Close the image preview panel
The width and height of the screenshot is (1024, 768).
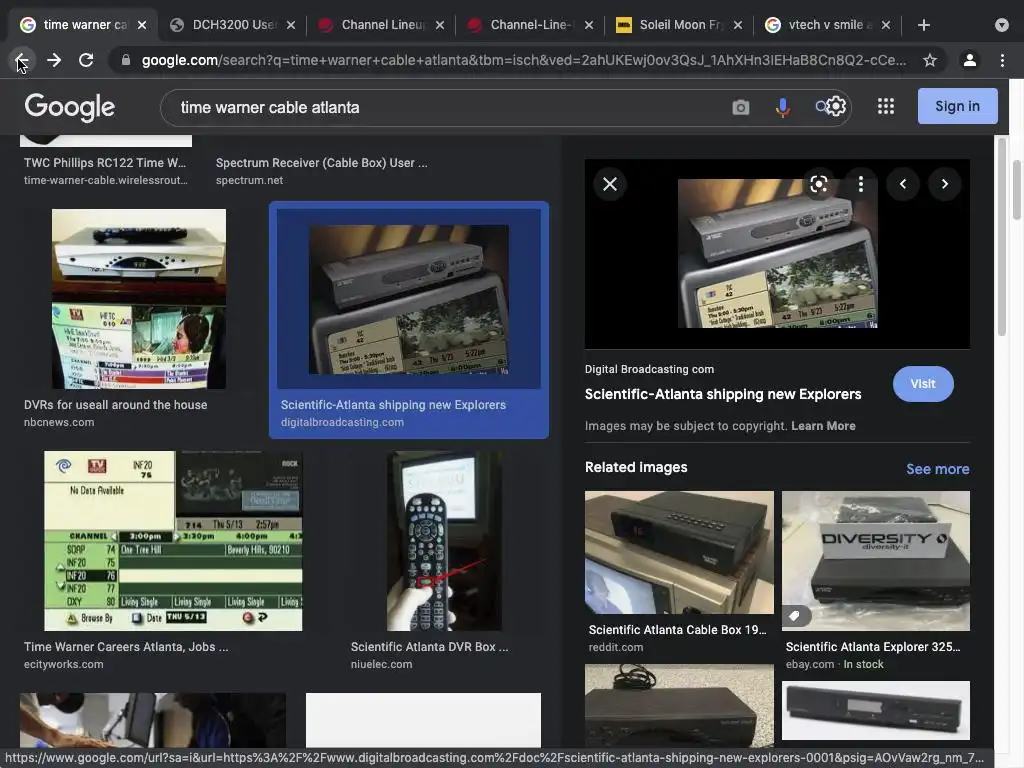click(x=610, y=184)
